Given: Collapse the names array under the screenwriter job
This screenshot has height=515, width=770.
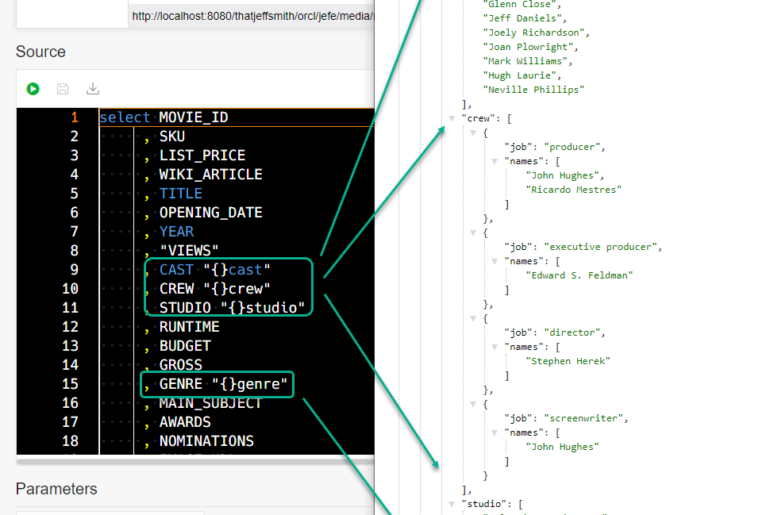Looking at the screenshot, I should 494,432.
